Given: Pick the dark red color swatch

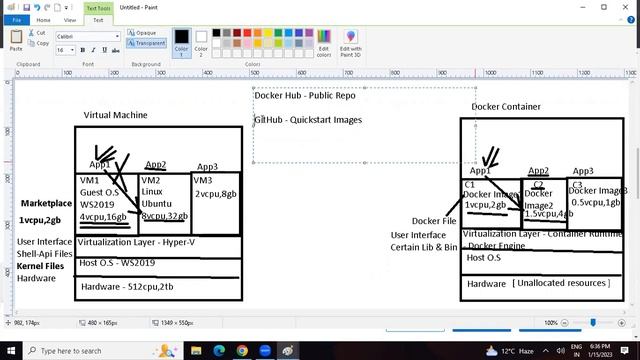Looking at the screenshot, I should pos(237,33).
